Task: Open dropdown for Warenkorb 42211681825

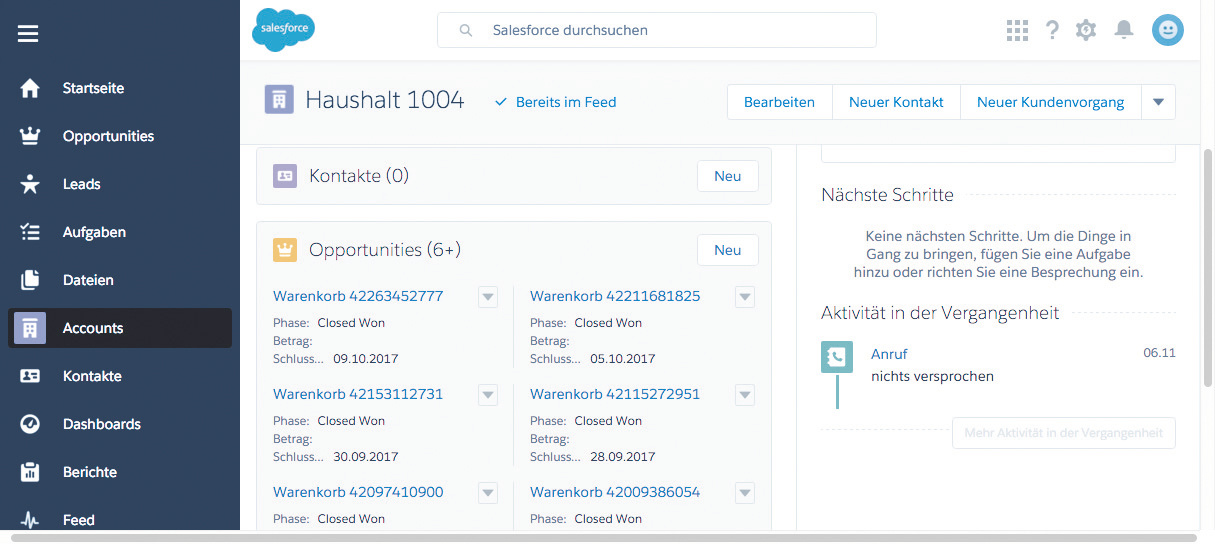Action: point(744,297)
